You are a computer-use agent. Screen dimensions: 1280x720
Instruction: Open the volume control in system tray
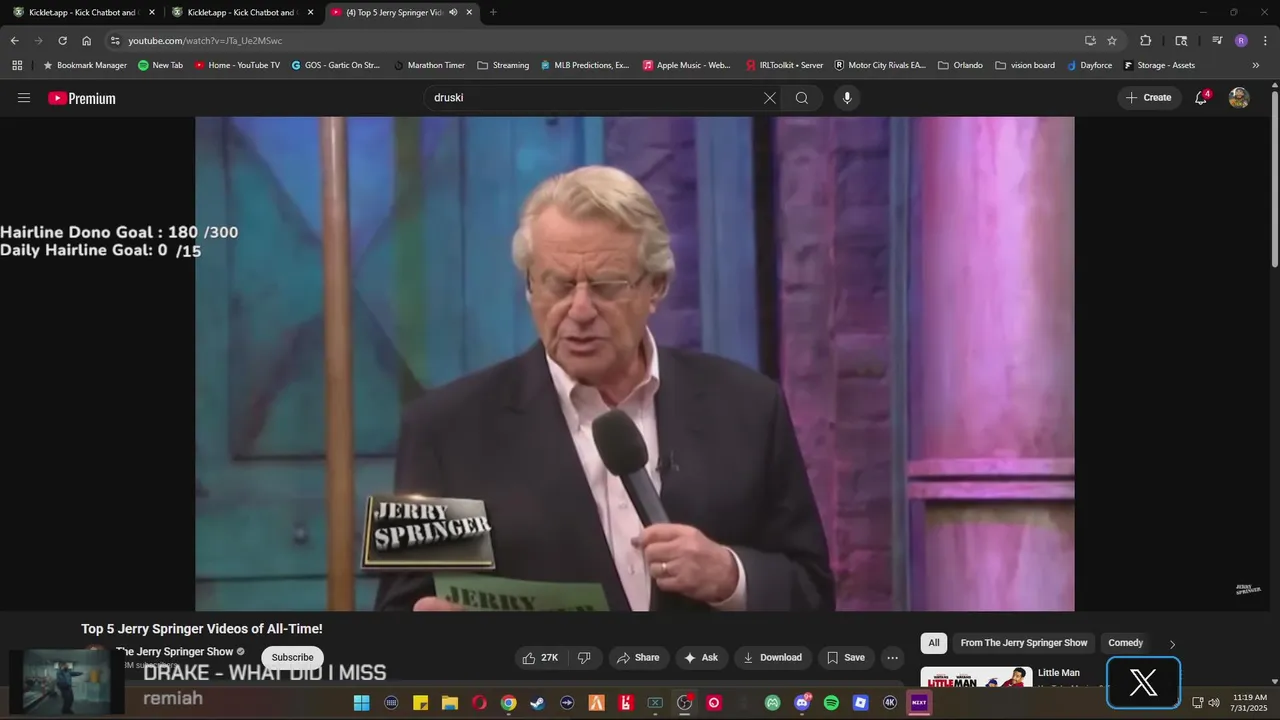pyautogui.click(x=1214, y=702)
